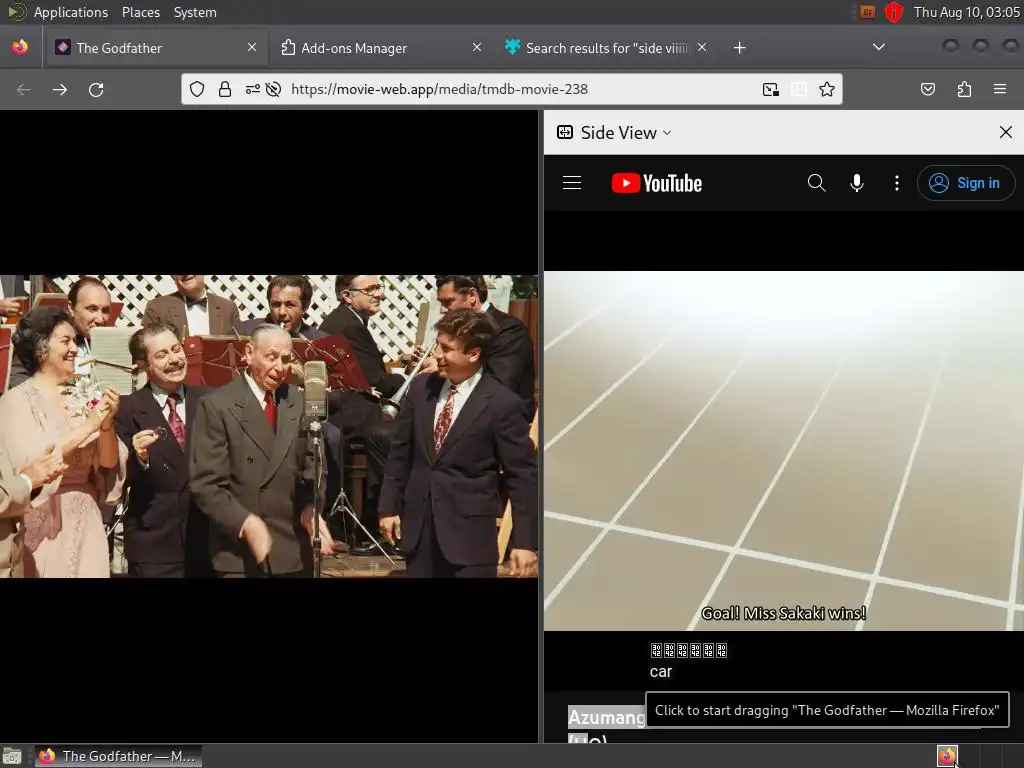Close The Godfather tab
The image size is (1024, 768).
click(x=252, y=47)
